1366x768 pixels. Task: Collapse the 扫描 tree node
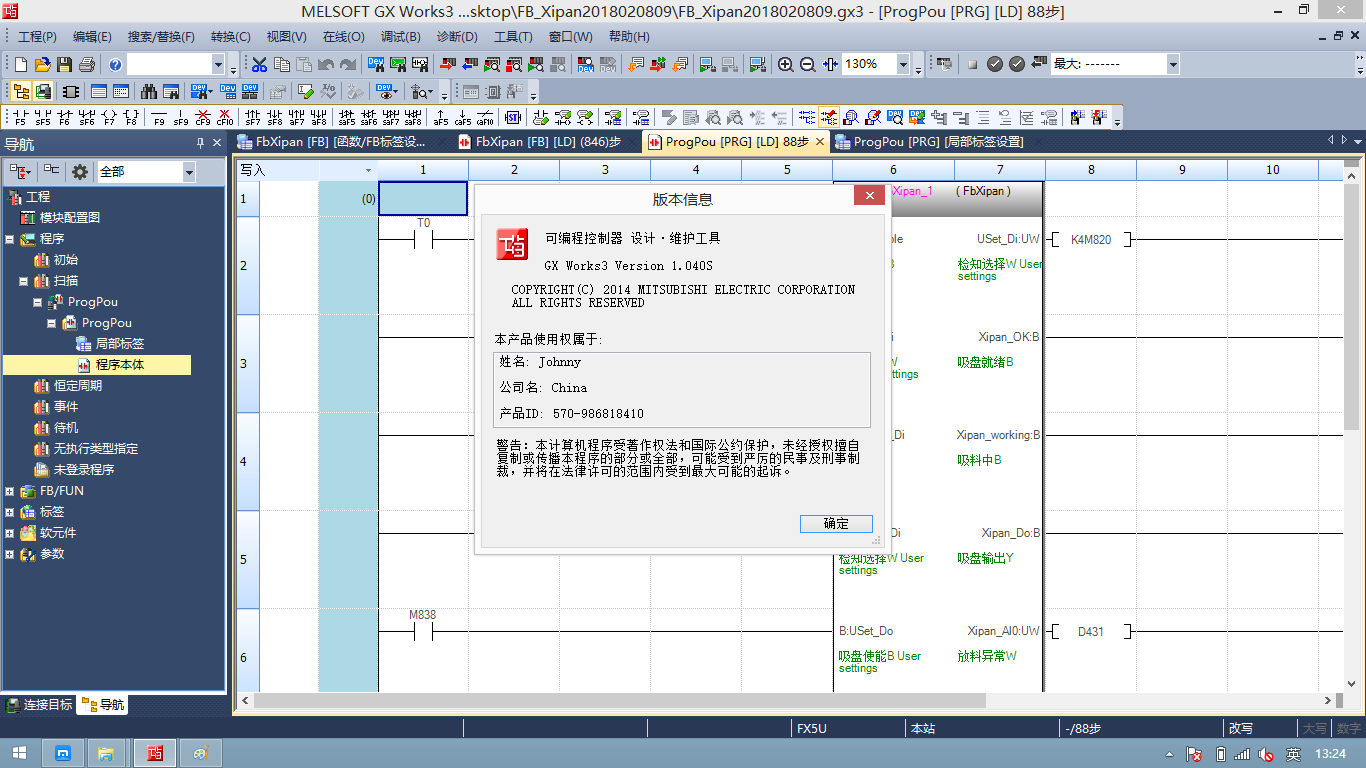pyautogui.click(x=24, y=281)
